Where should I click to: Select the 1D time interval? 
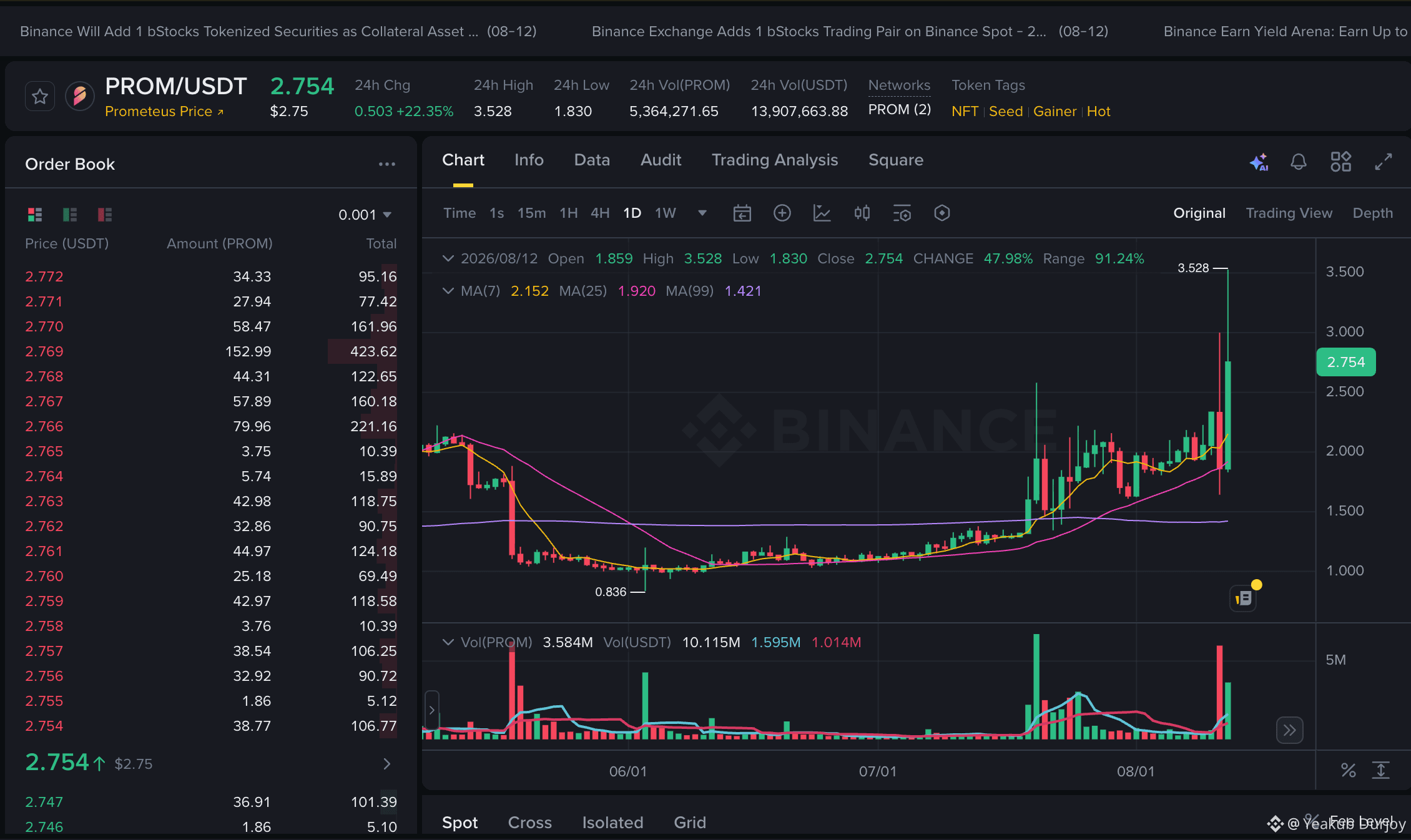632,213
